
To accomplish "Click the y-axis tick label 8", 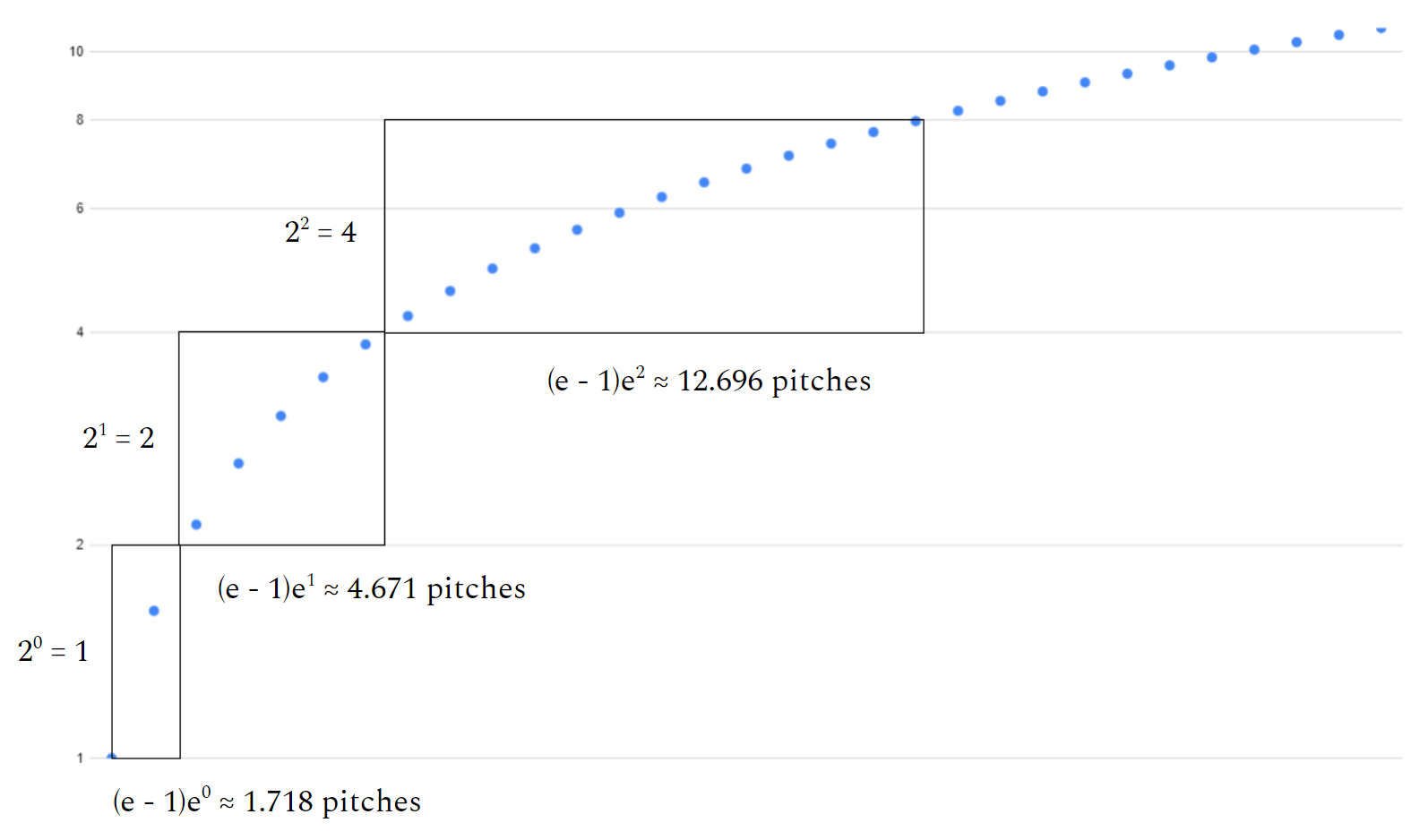I will (80, 120).
